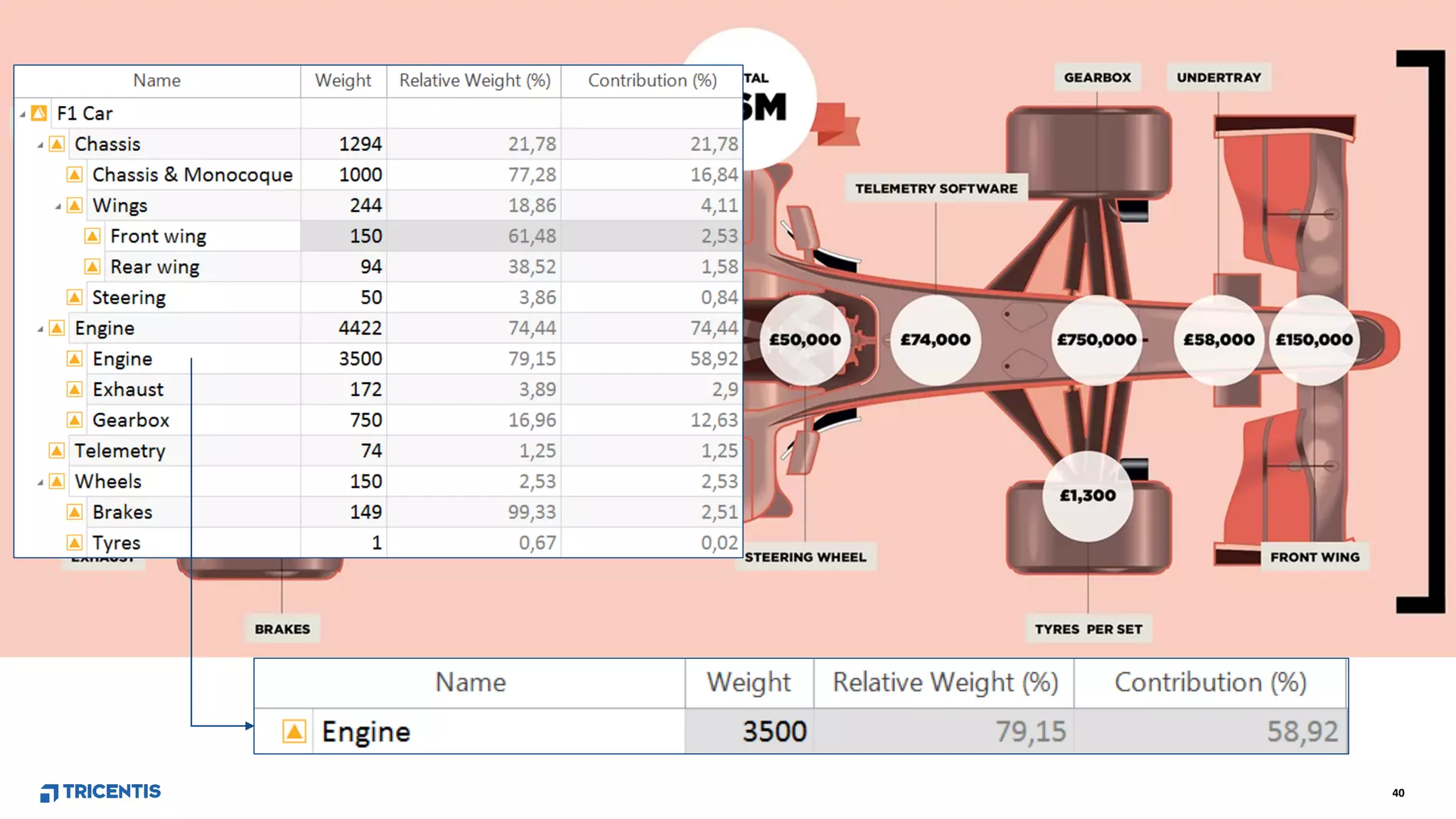Image resolution: width=1456 pixels, height=819 pixels.
Task: Click the requirement icon next to Front wing
Action: tap(92, 236)
